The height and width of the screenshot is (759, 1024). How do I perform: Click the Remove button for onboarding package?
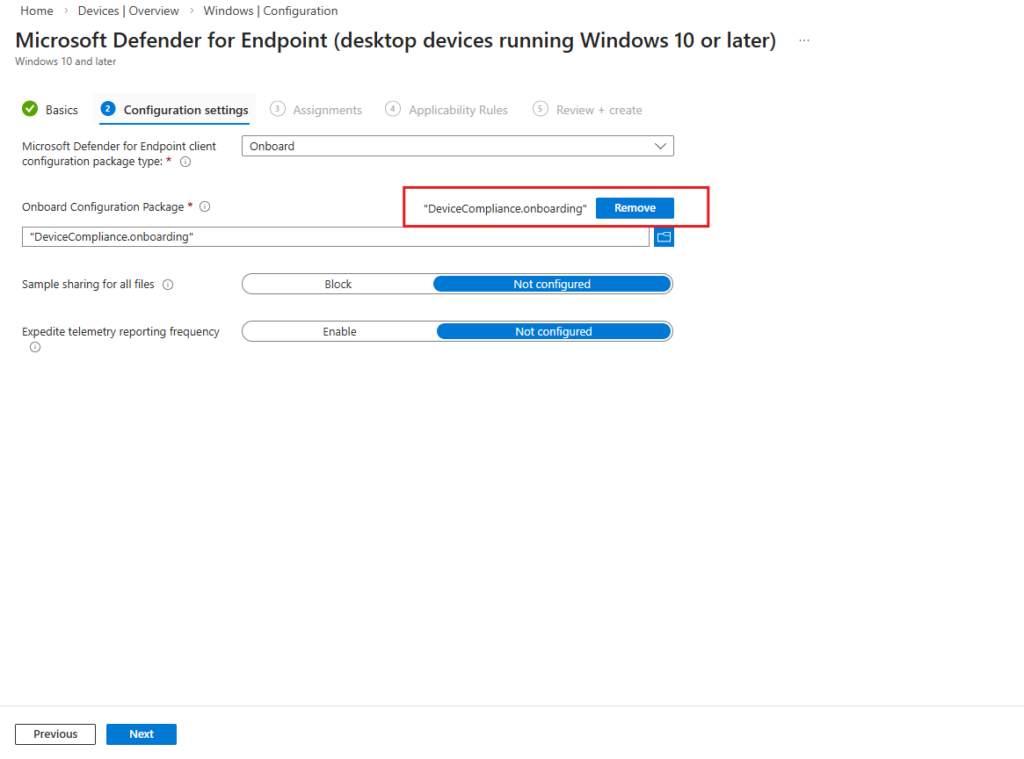[x=635, y=208]
